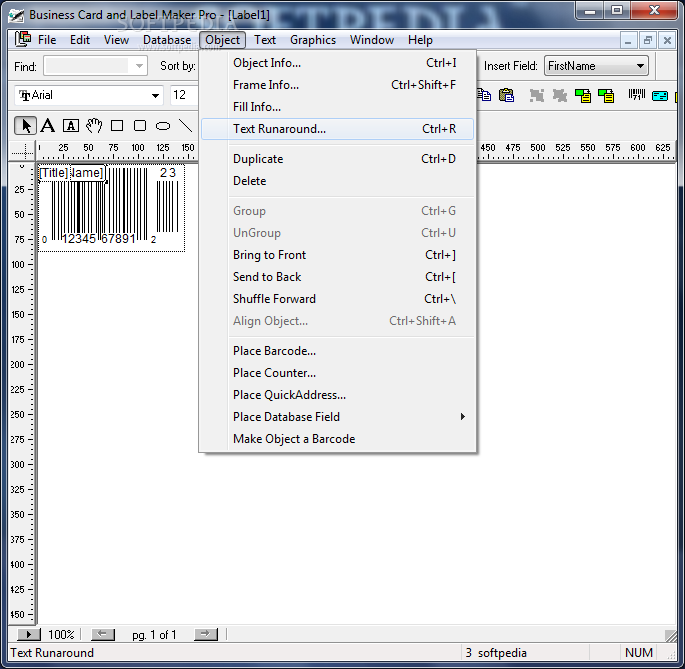Go to previous page with left arrow
Screen dimensions: 685x669
click(103, 634)
